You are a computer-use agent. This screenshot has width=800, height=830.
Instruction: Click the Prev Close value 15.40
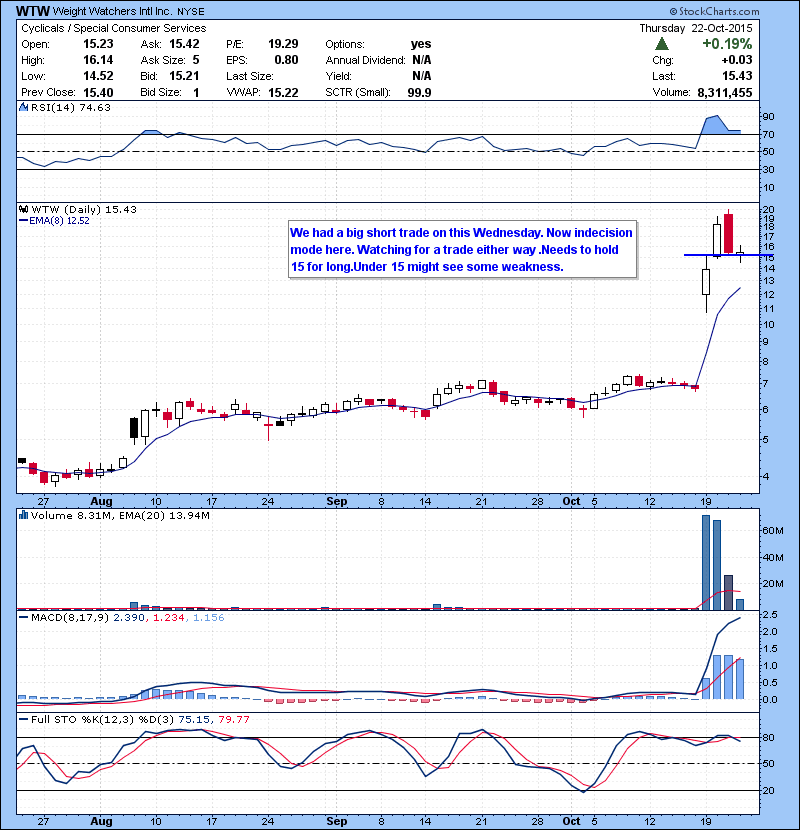pos(98,93)
